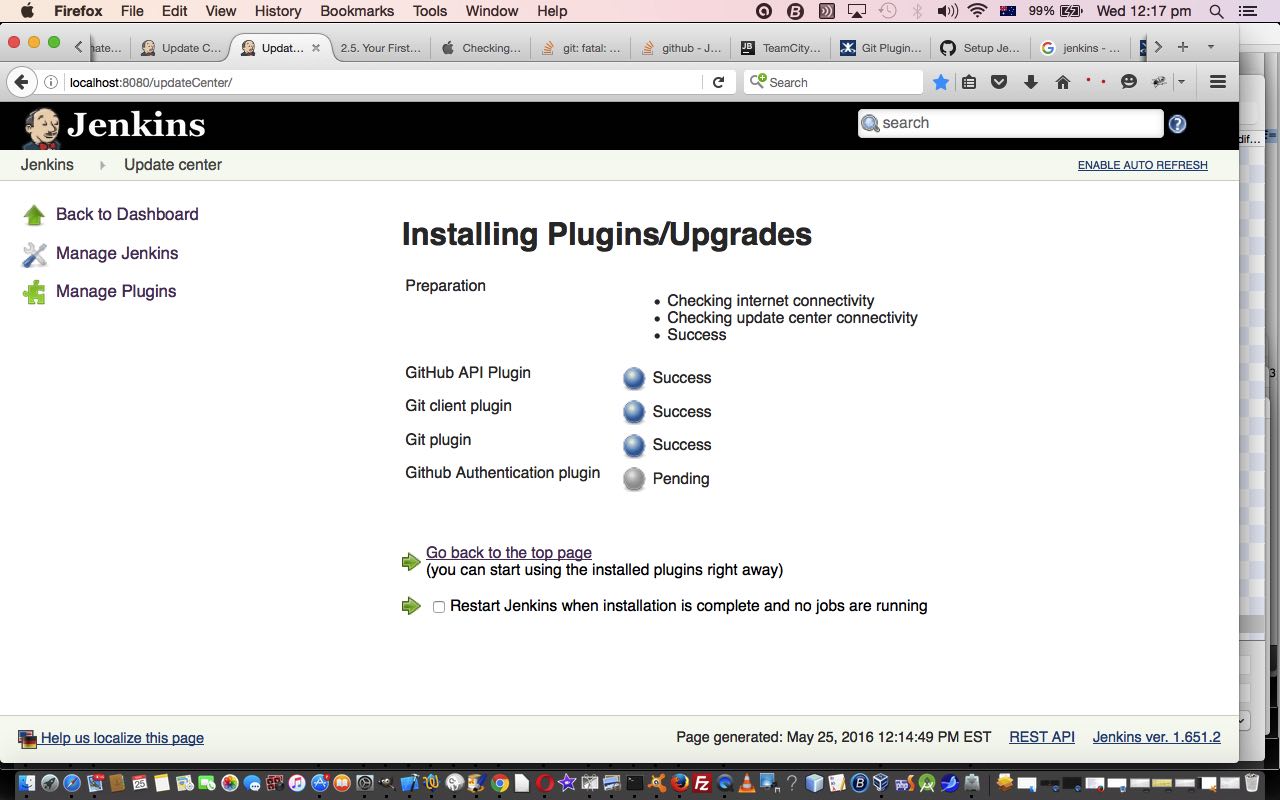Open the Firefox downloads arrow icon
Viewport: 1280px width, 800px height.
click(1031, 82)
